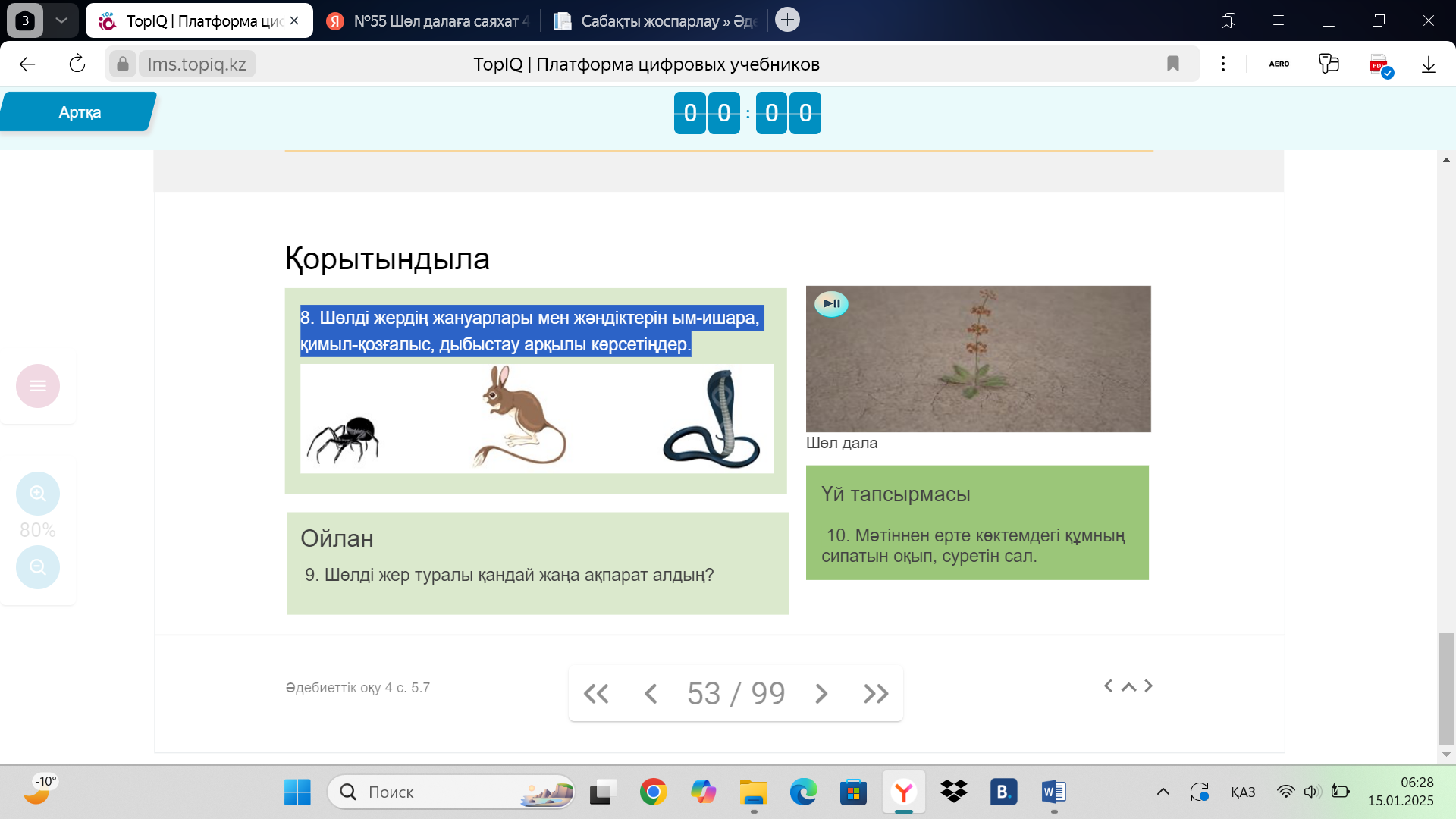Go to the next page arrow
The image size is (1456, 819).
[x=821, y=693]
